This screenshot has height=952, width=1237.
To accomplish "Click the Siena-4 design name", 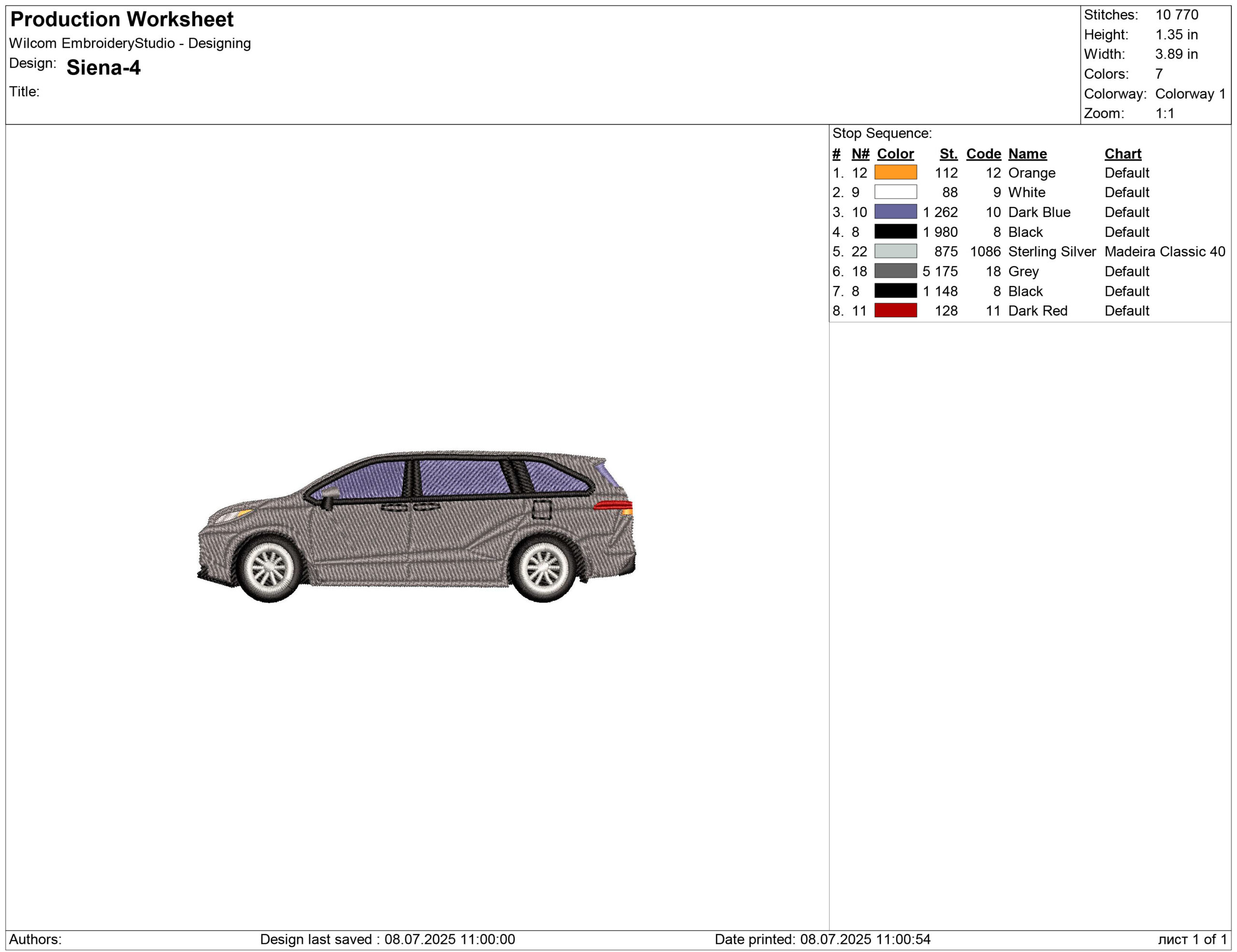I will tap(103, 68).
